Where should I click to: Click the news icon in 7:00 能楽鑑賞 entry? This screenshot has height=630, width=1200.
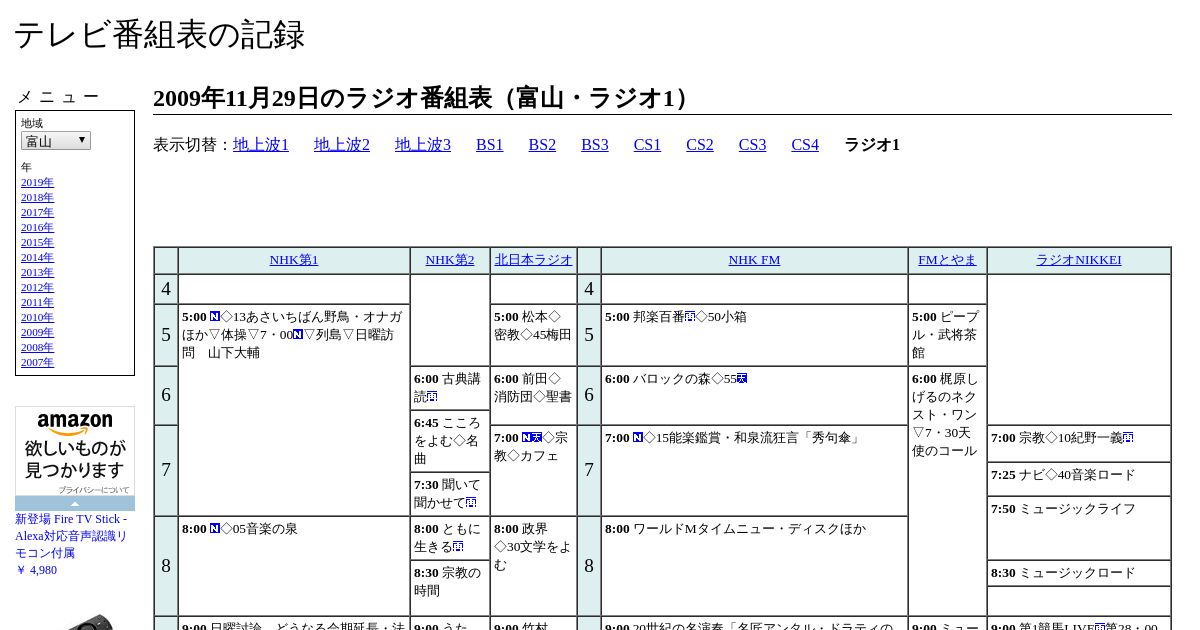[x=638, y=438]
